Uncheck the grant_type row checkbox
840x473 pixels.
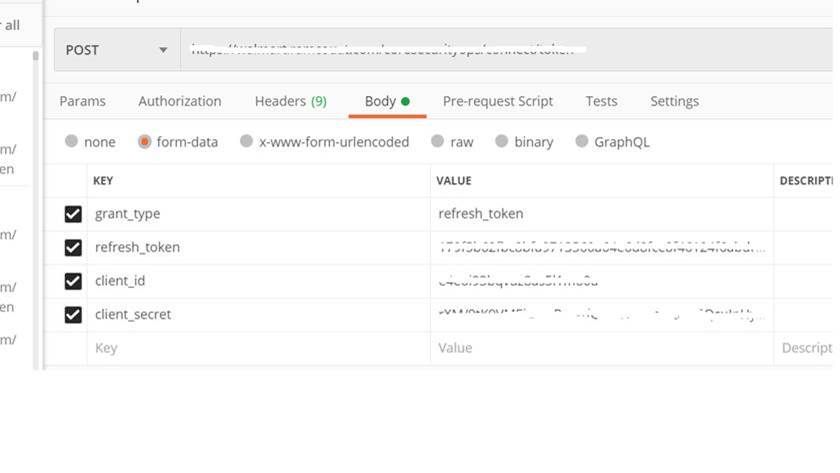coord(73,214)
